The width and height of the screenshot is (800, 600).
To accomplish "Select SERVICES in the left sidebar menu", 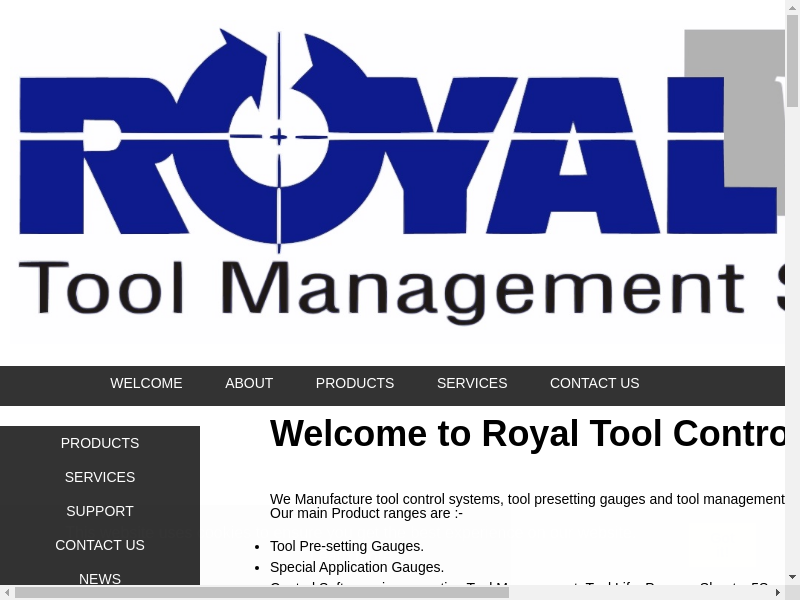I will pyautogui.click(x=100, y=477).
